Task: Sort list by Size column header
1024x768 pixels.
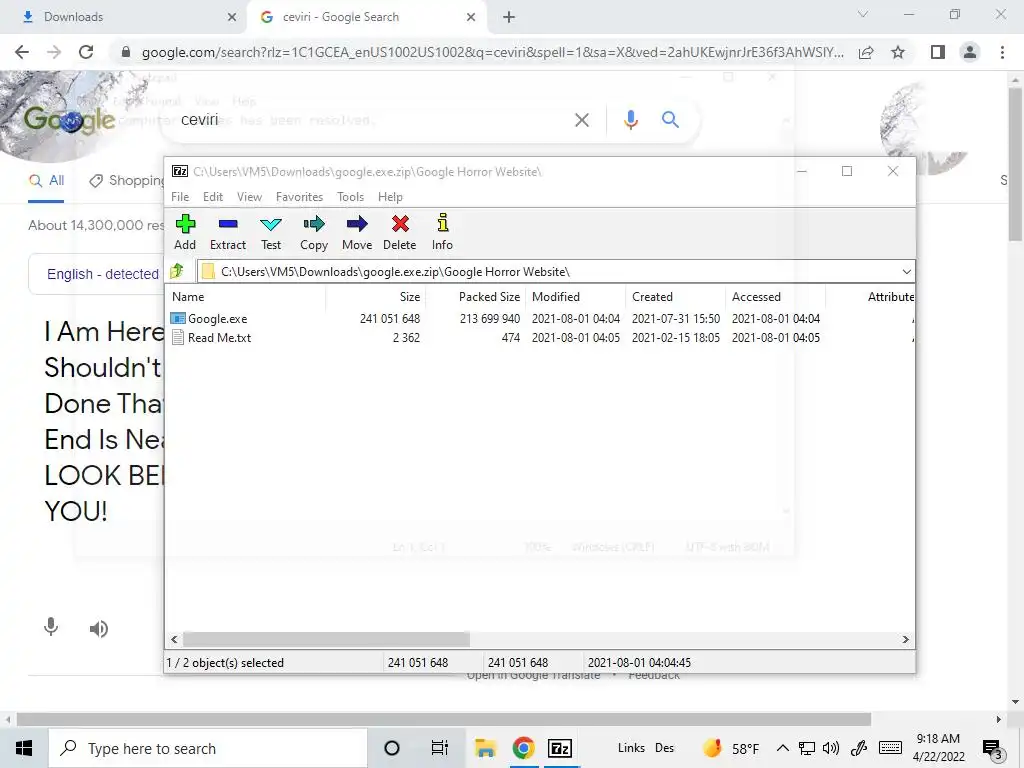Action: coord(376,296)
